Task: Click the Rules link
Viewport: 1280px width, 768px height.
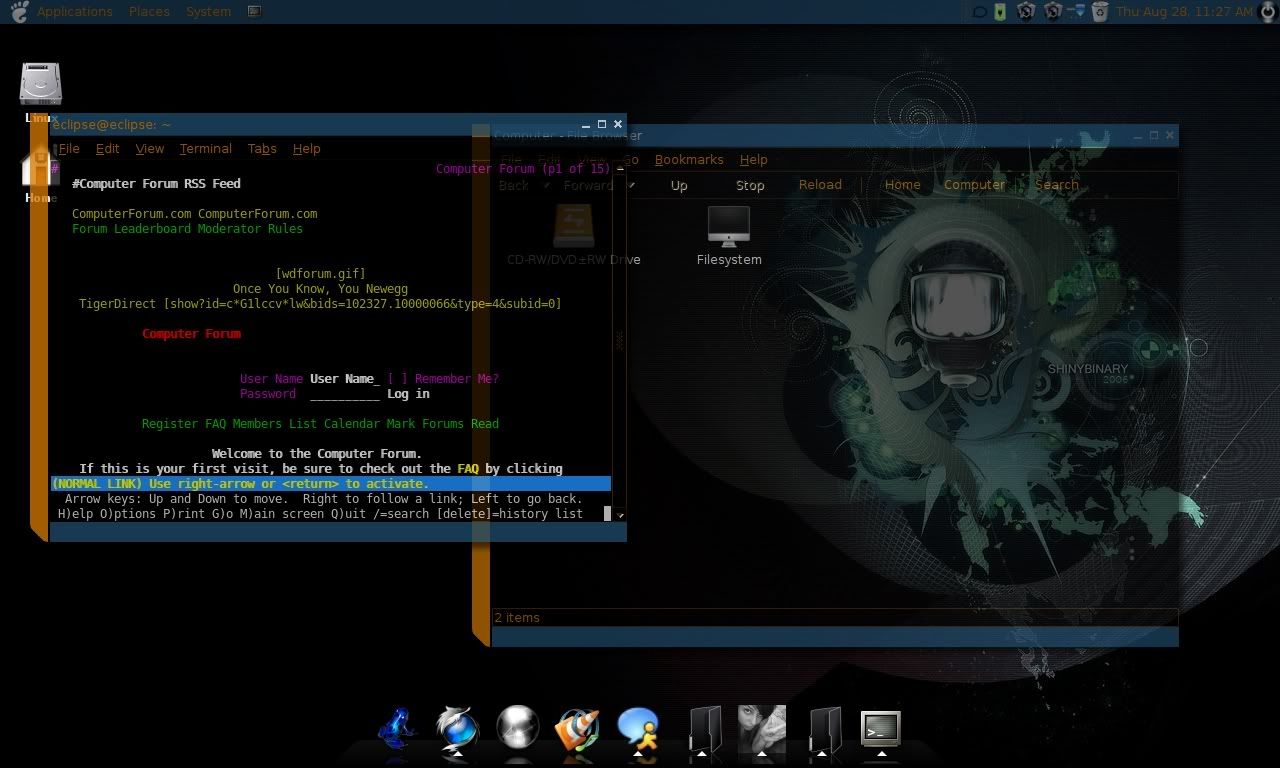Action: [x=285, y=229]
